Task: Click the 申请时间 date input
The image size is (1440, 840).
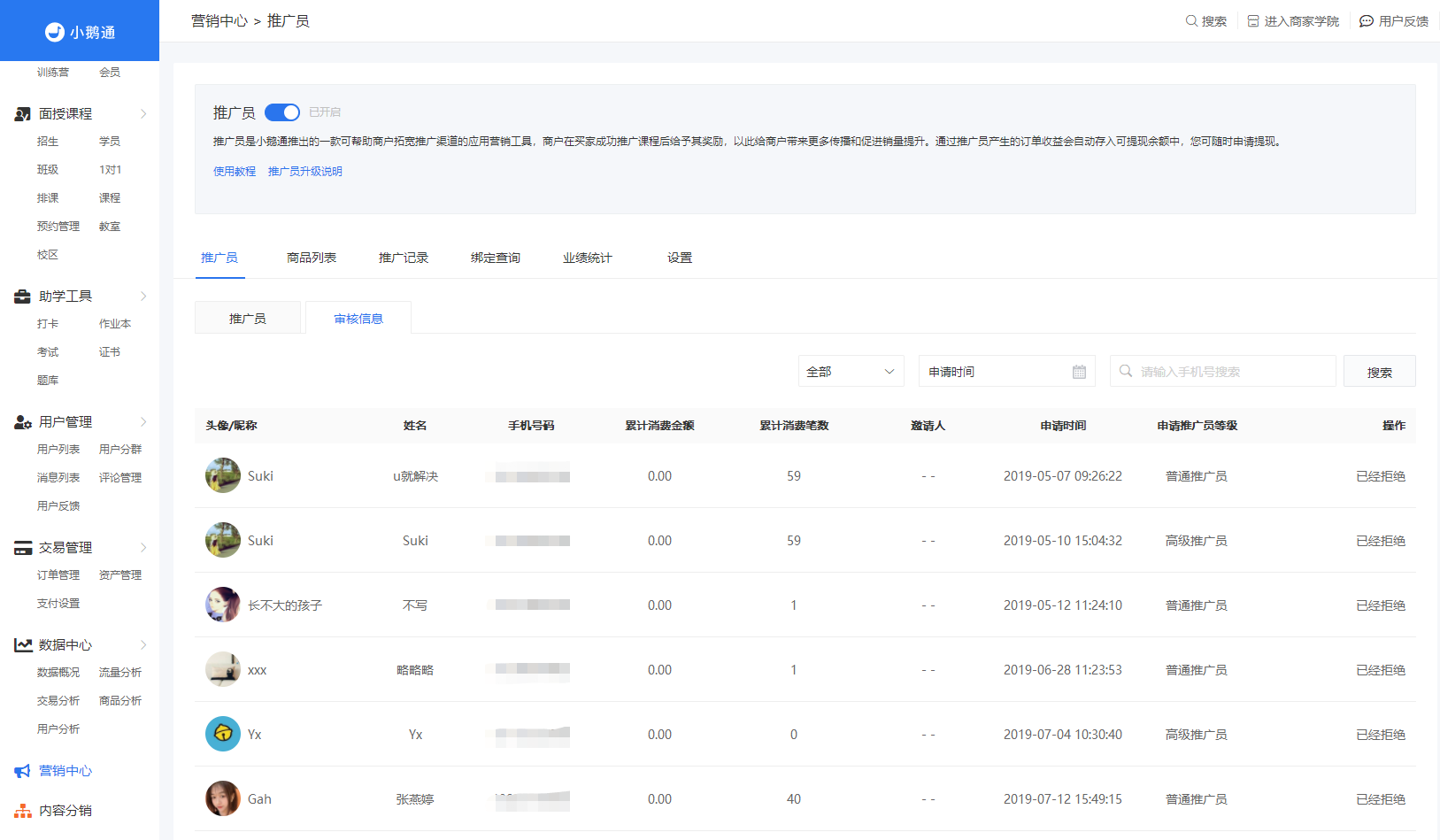Action: click(x=1007, y=371)
